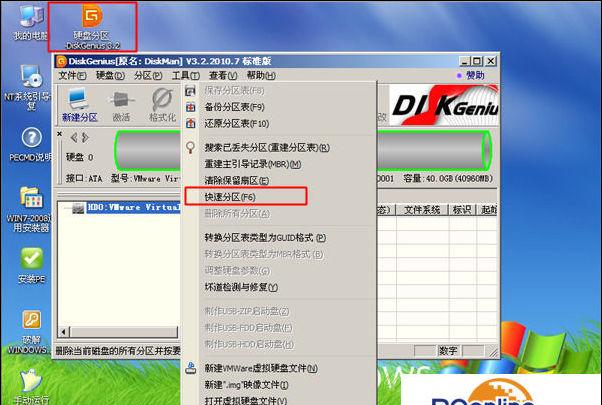Choose 打开虚拟硬盘文件(V) menu entry
The width and height of the screenshot is (602, 405).
click(x=280, y=400)
